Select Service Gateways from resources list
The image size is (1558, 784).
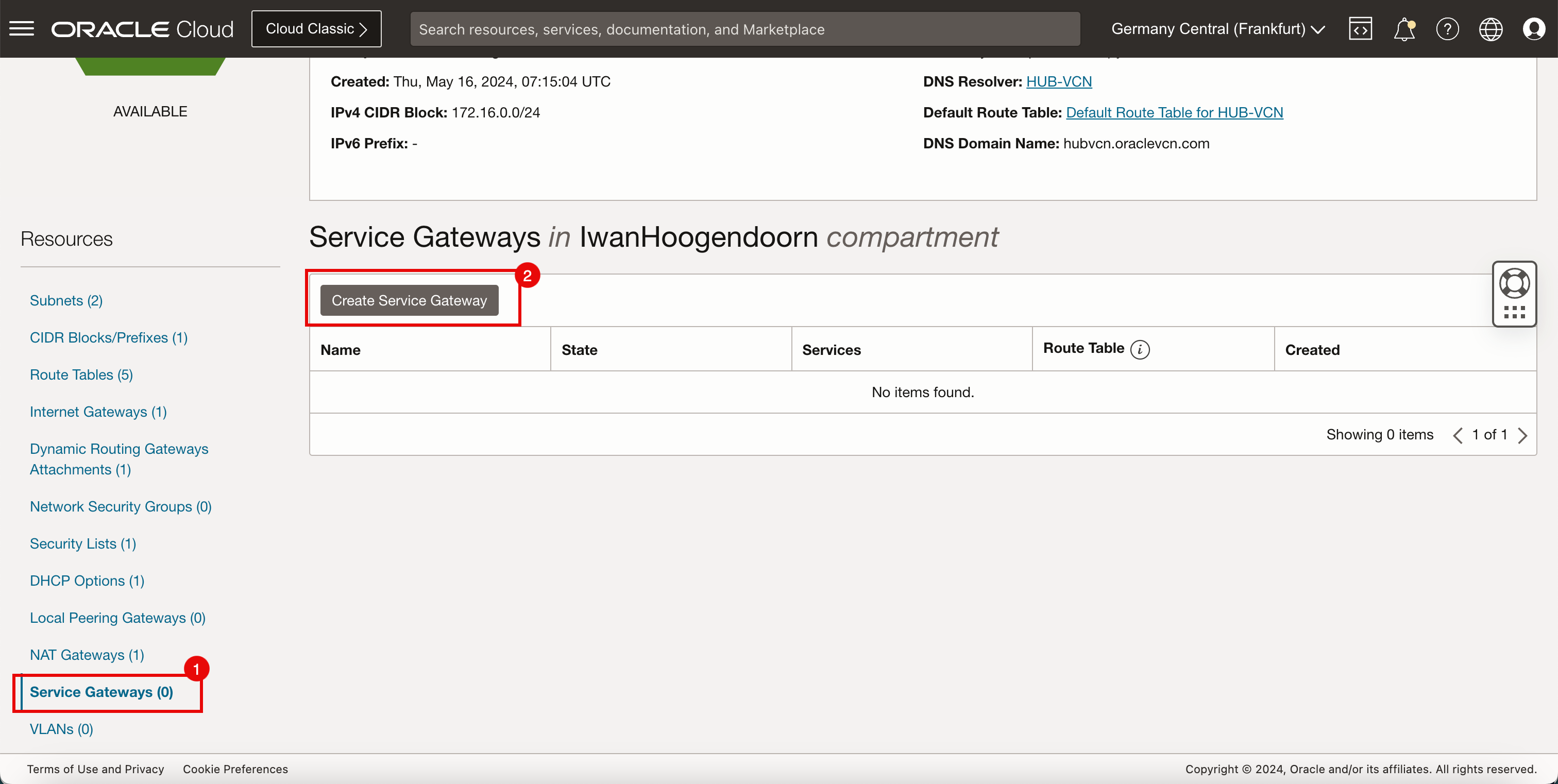100,691
